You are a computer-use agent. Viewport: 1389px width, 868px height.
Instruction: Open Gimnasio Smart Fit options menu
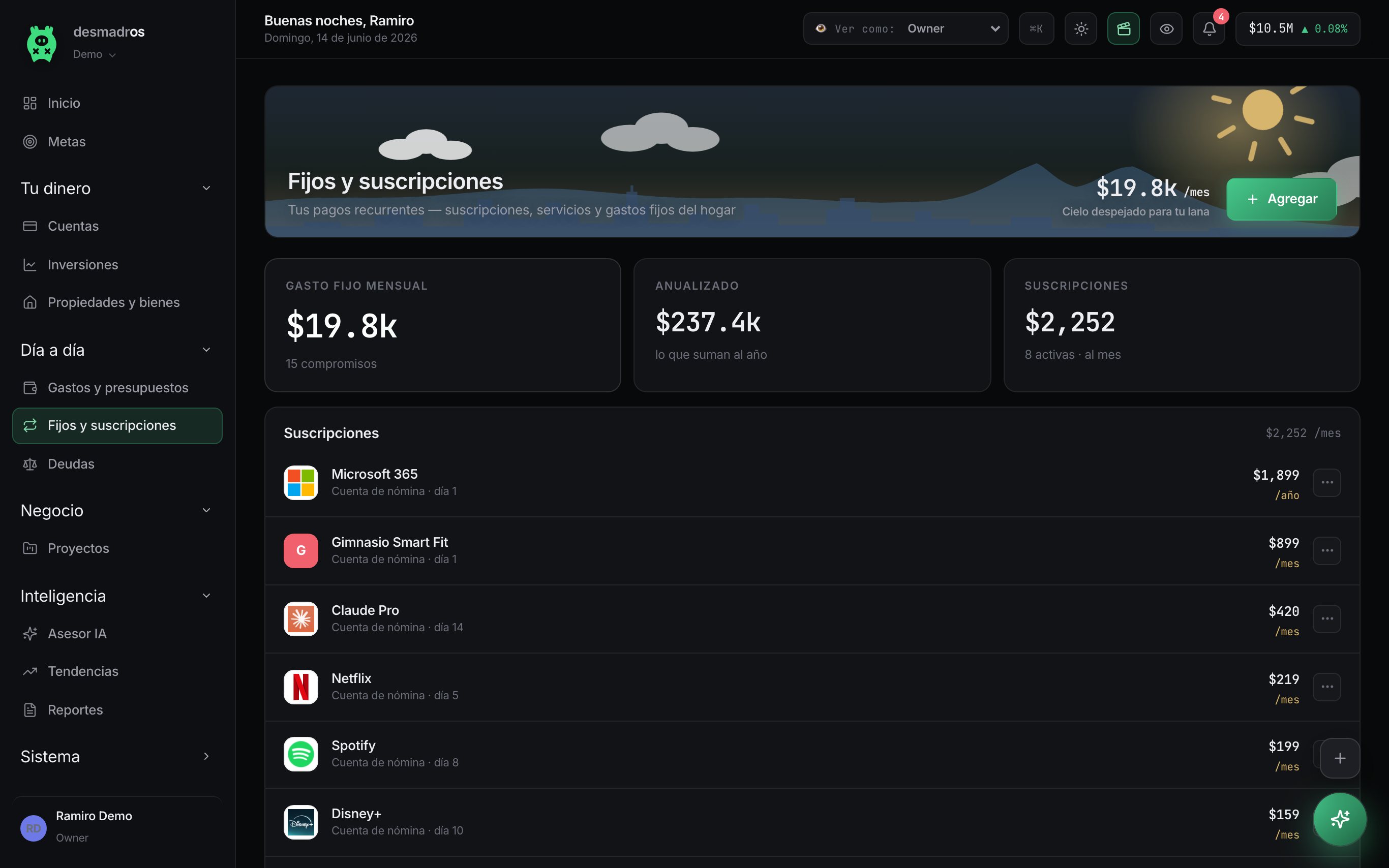coord(1327,550)
